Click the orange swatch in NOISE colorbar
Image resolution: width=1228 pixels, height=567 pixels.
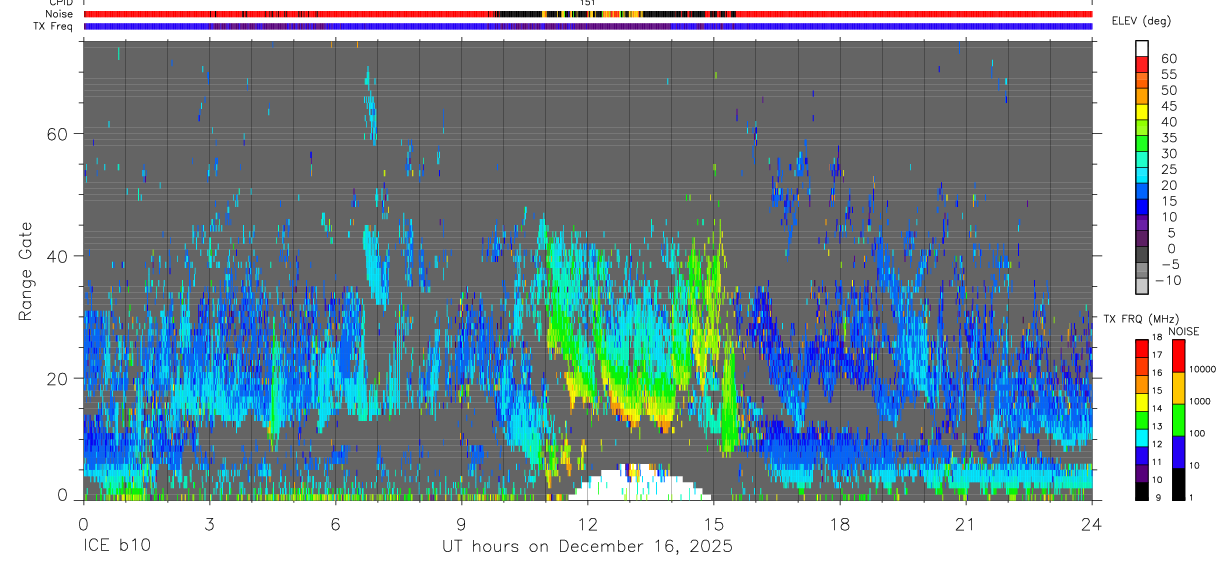[x=1178, y=387]
